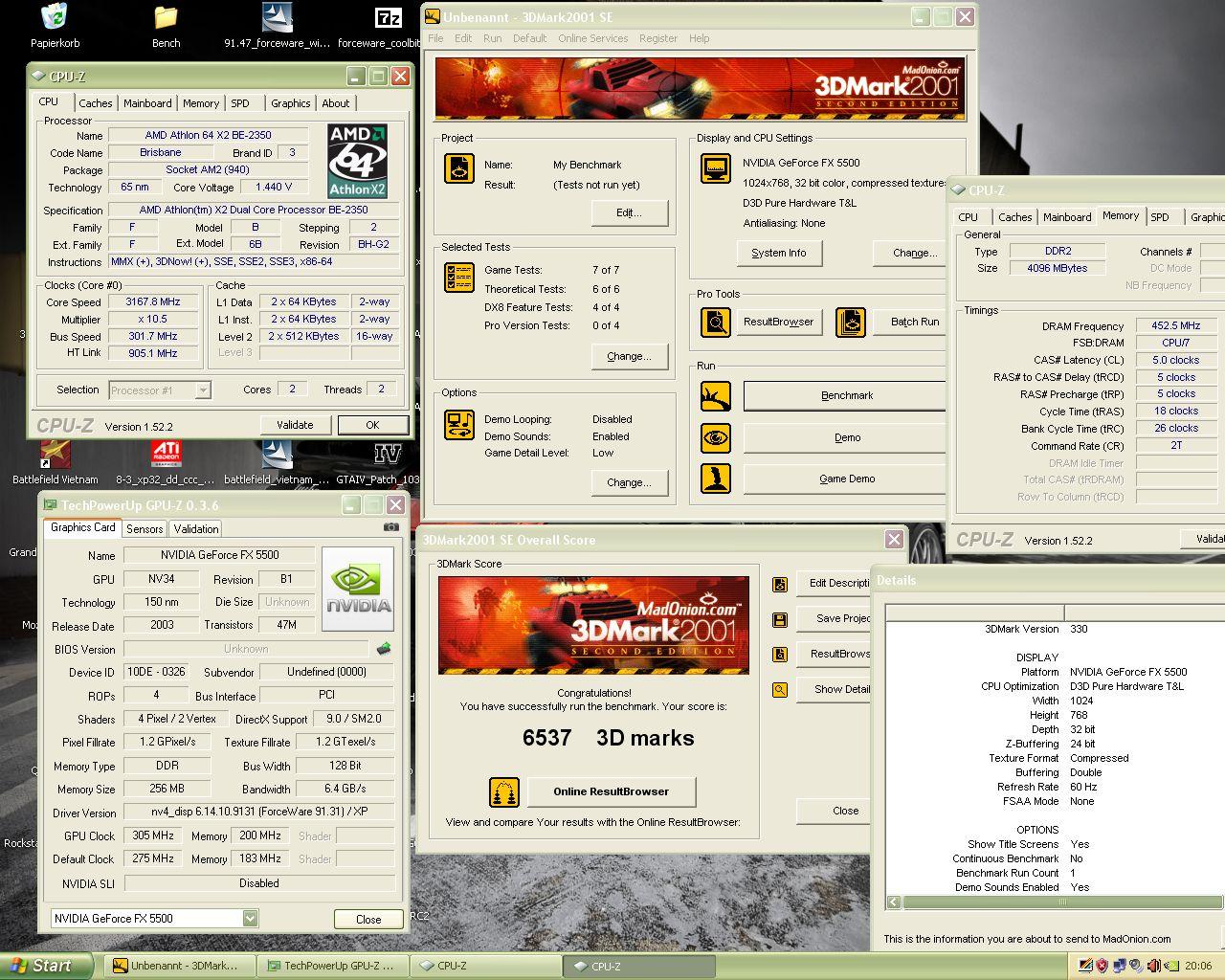
Task: Click the Demo eye icon
Action: pos(716,437)
